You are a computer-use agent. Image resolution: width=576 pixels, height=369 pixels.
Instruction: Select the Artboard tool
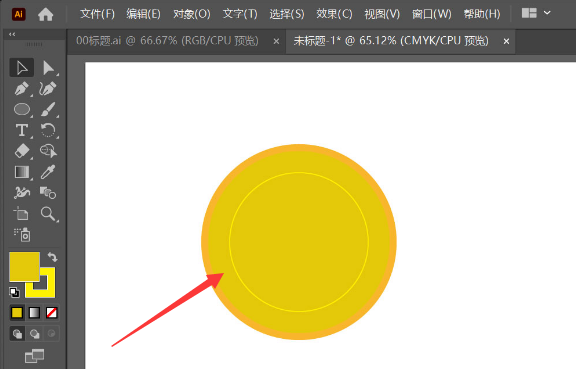22,214
